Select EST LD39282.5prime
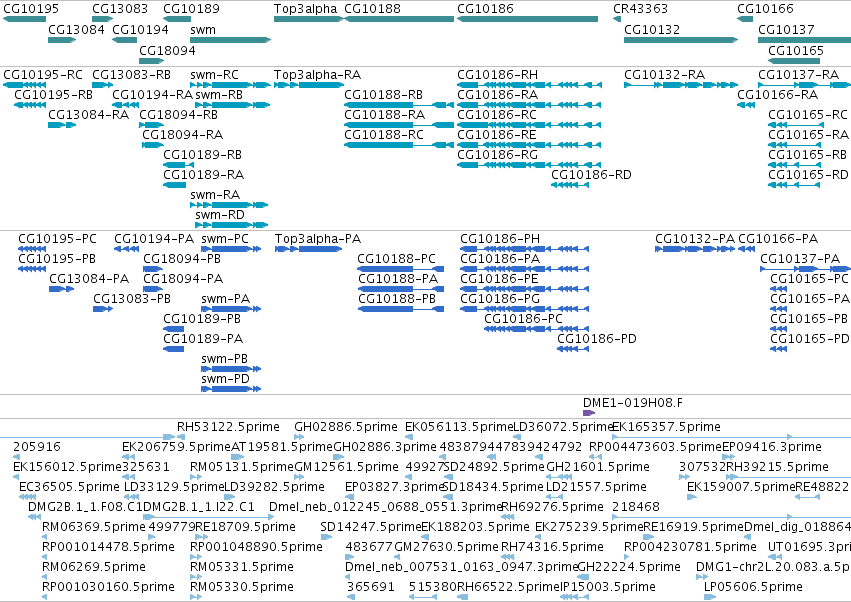This screenshot has height=602, width=851. pos(274,486)
